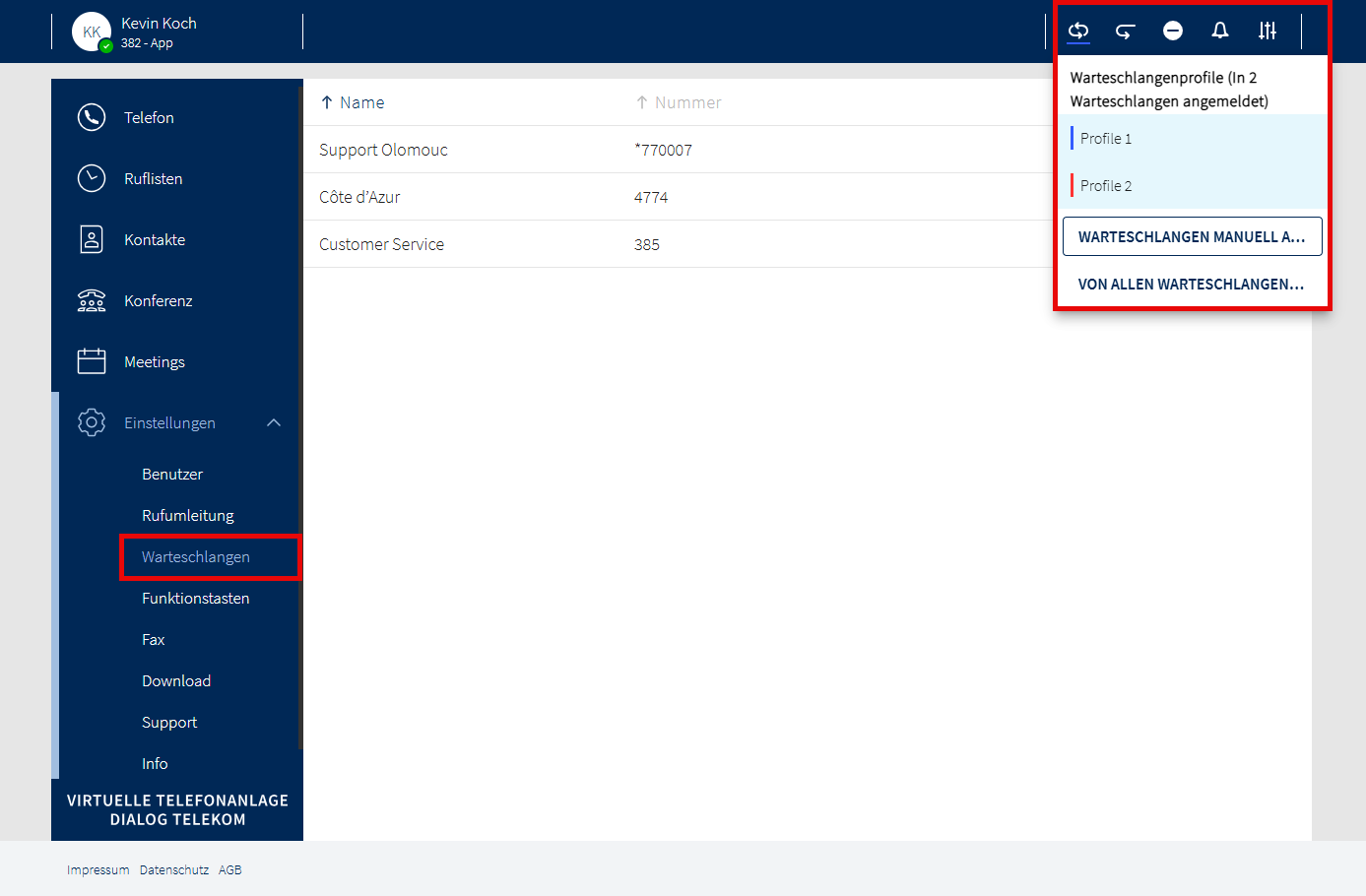Go to Funktionstasten settings page
Screen dimensions: 1366x896
[195, 598]
